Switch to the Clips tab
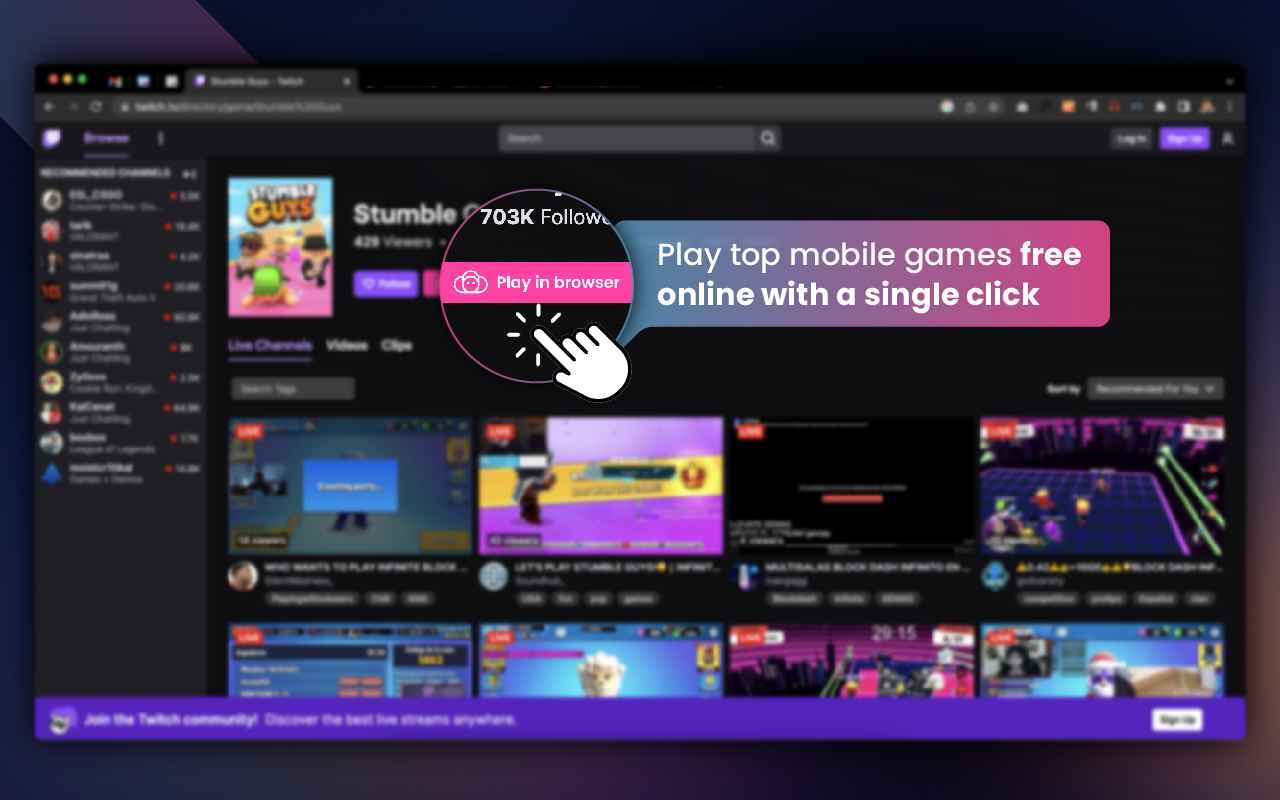Viewport: 1280px width, 800px height. click(x=397, y=345)
